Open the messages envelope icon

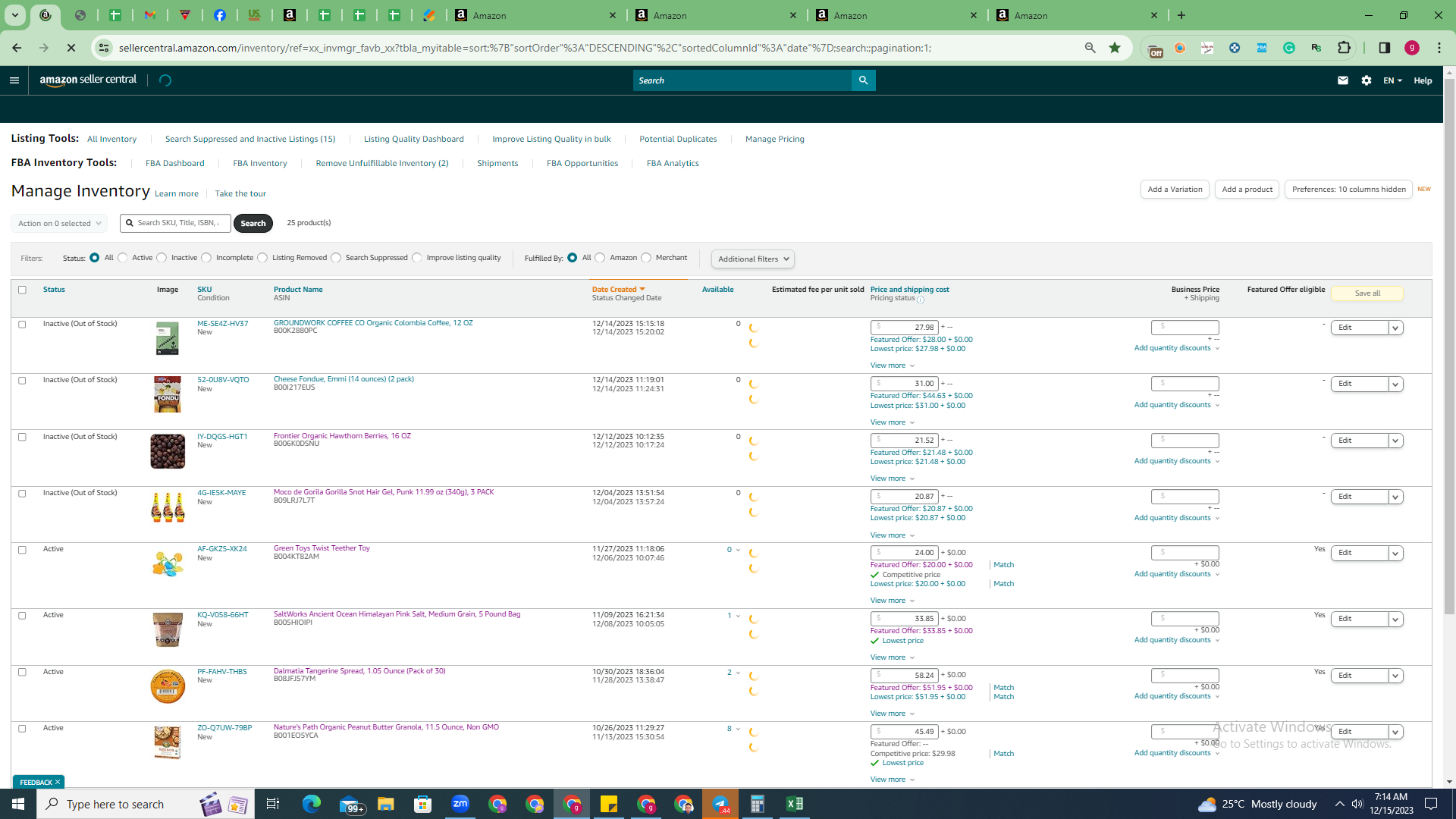tap(1343, 80)
